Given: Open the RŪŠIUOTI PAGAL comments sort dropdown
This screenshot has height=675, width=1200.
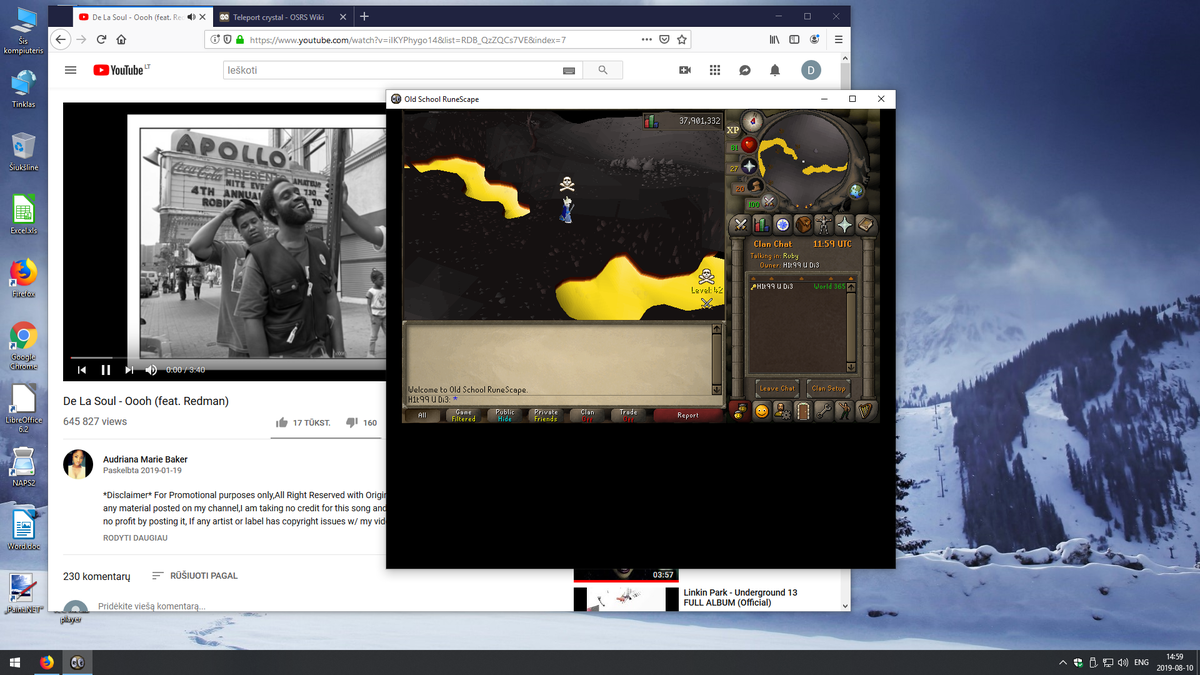Looking at the screenshot, I should [x=195, y=576].
